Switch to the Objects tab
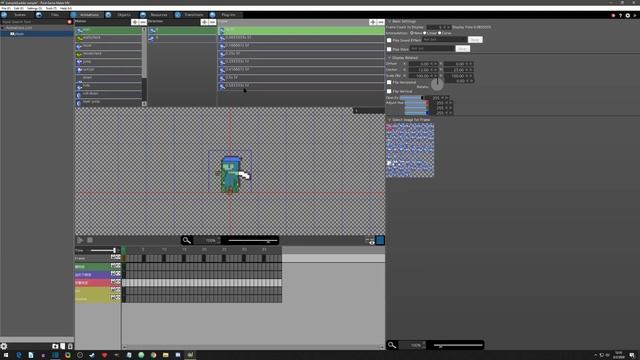Image resolution: width=640 pixels, height=360 pixels. tap(124, 15)
